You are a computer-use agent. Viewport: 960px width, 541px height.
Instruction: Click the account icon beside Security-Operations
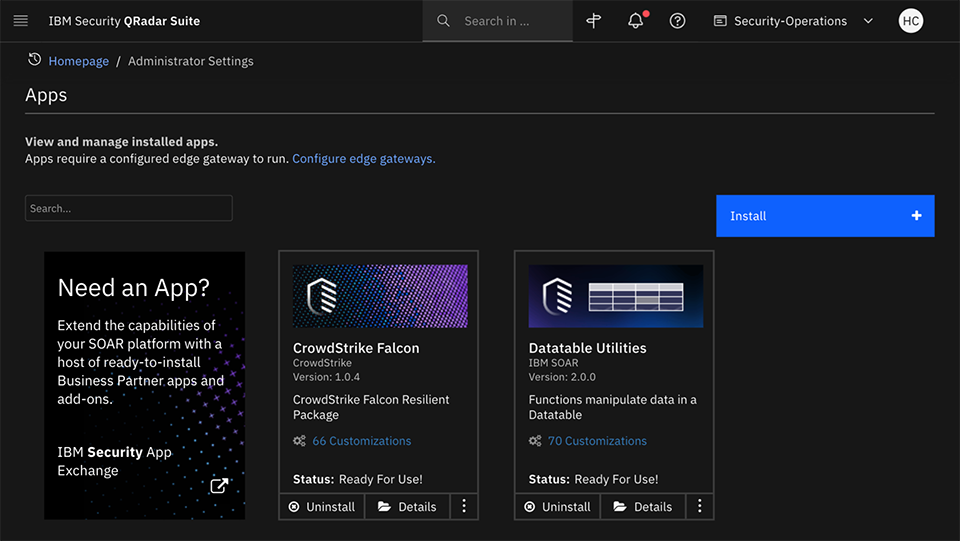pyautogui.click(x=720, y=21)
